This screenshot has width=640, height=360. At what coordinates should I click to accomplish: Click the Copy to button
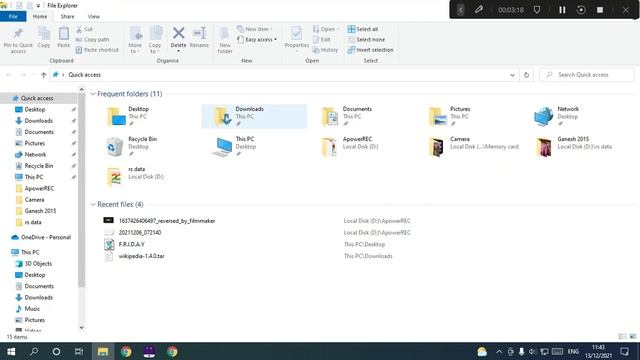(x=155, y=40)
